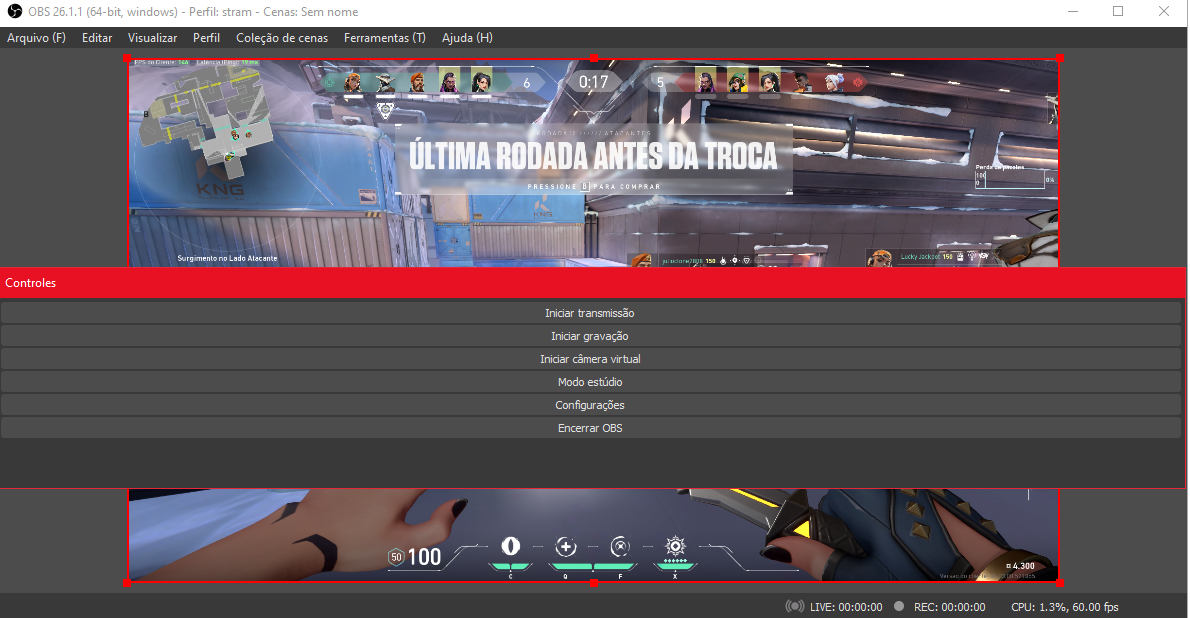1190x618 pixels.
Task: Open Configurações
Action: coord(590,405)
